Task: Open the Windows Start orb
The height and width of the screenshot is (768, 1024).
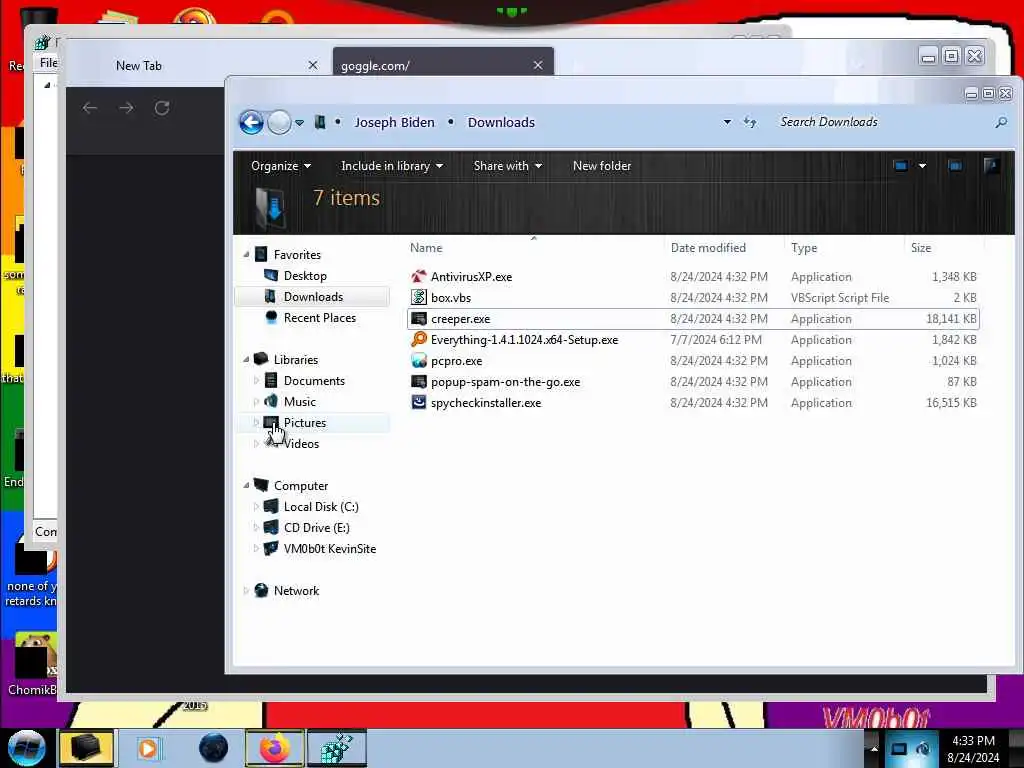Action: pos(26,748)
